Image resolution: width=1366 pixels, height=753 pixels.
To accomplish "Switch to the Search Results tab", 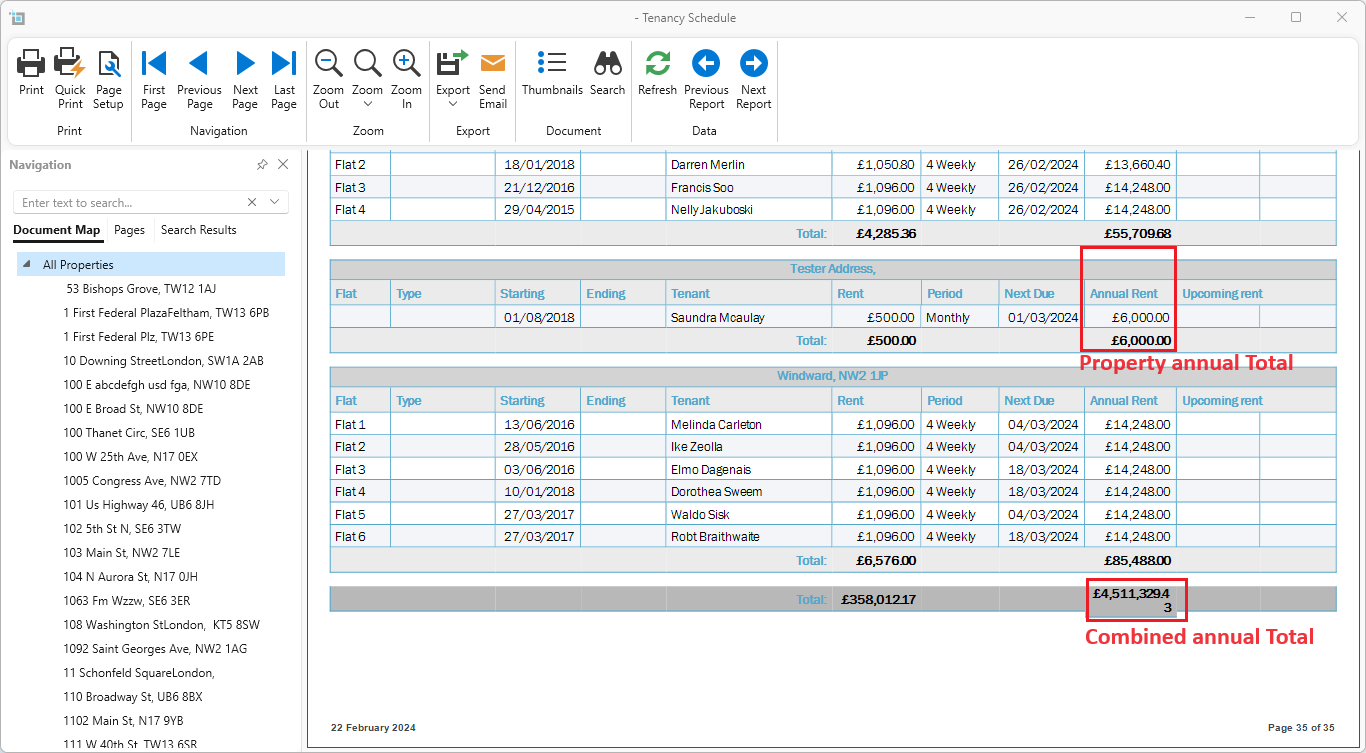I will (x=198, y=230).
